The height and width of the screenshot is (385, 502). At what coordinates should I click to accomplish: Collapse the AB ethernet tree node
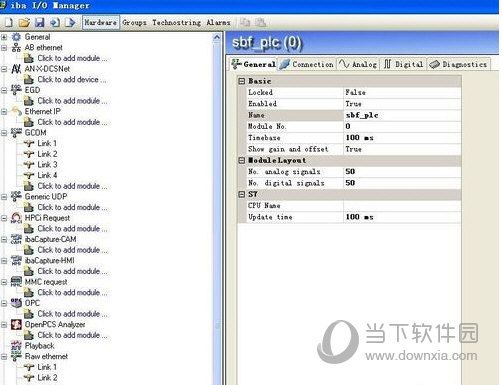[x=4, y=48]
